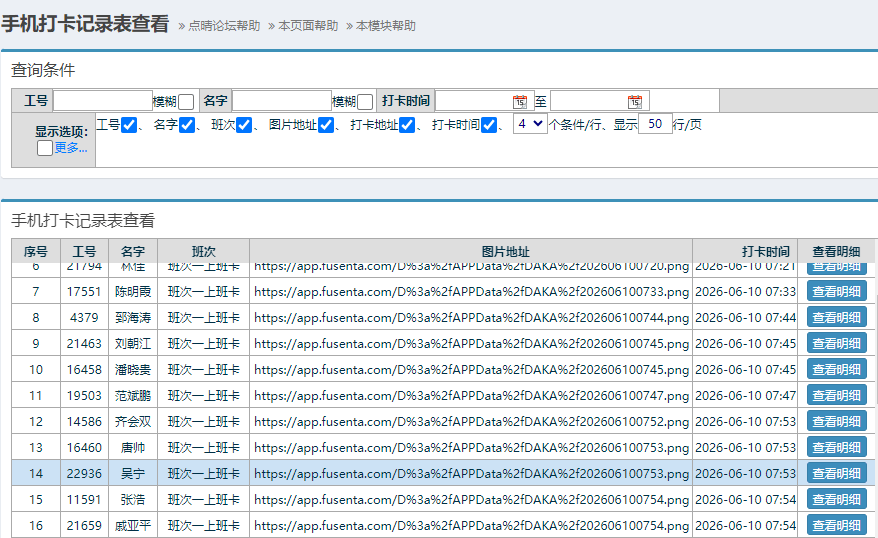
Task: Select employee number cell 22936
Action: [85, 474]
